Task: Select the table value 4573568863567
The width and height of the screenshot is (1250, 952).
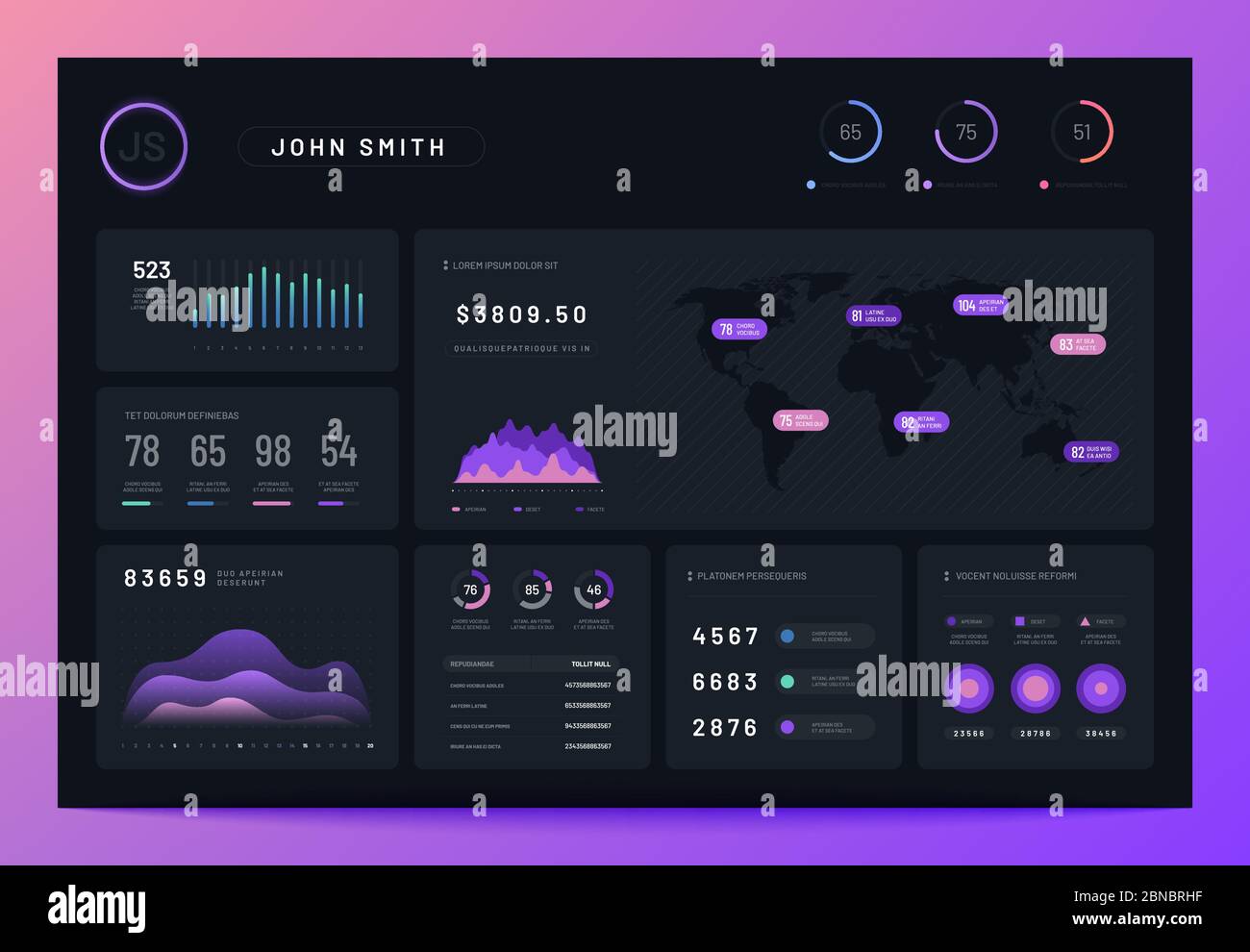Action: pyautogui.click(x=587, y=686)
